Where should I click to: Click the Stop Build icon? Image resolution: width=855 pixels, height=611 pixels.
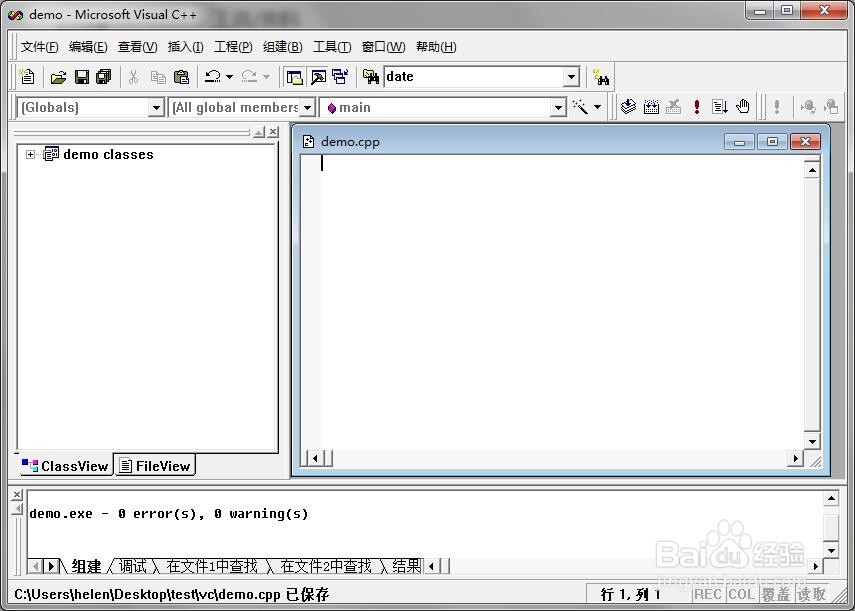point(674,106)
